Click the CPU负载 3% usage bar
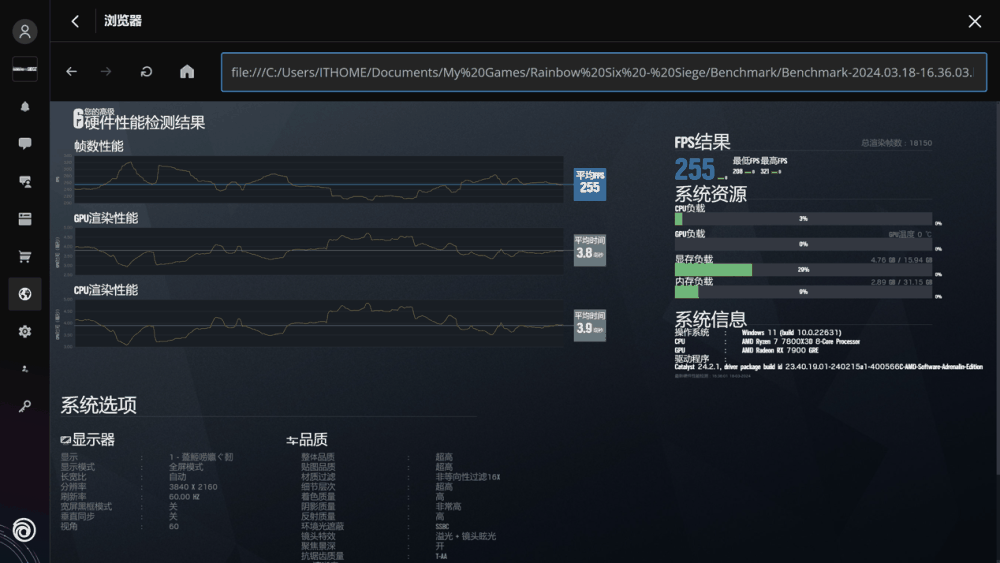 click(803, 219)
